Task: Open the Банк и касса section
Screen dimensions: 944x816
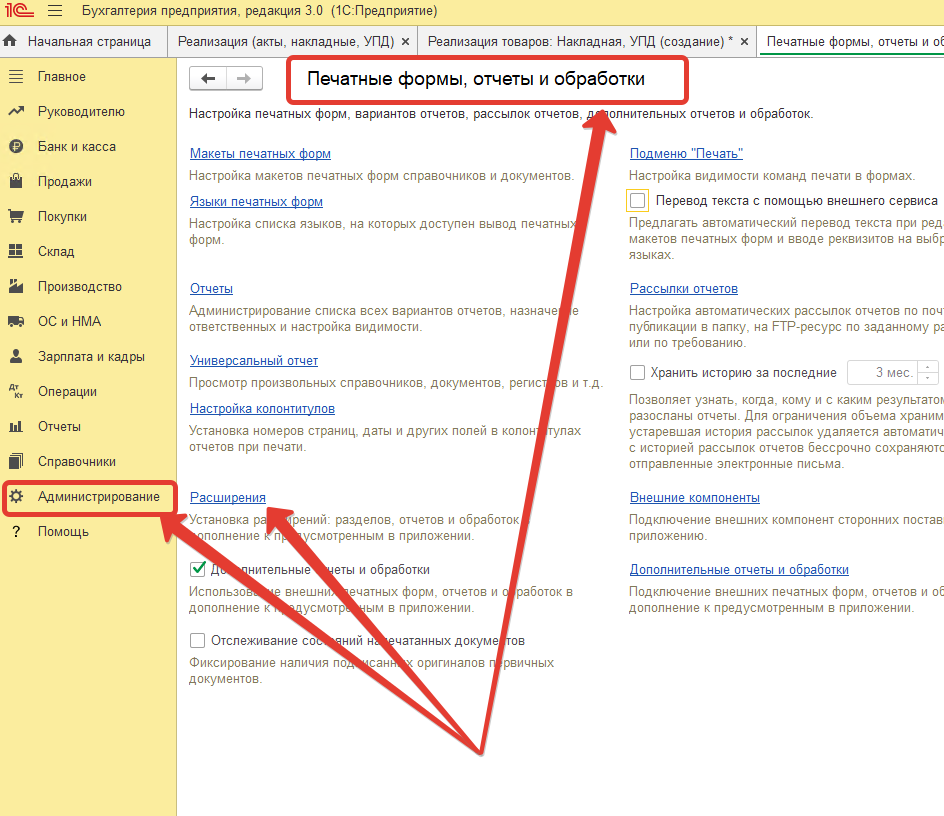Action: coord(77,146)
